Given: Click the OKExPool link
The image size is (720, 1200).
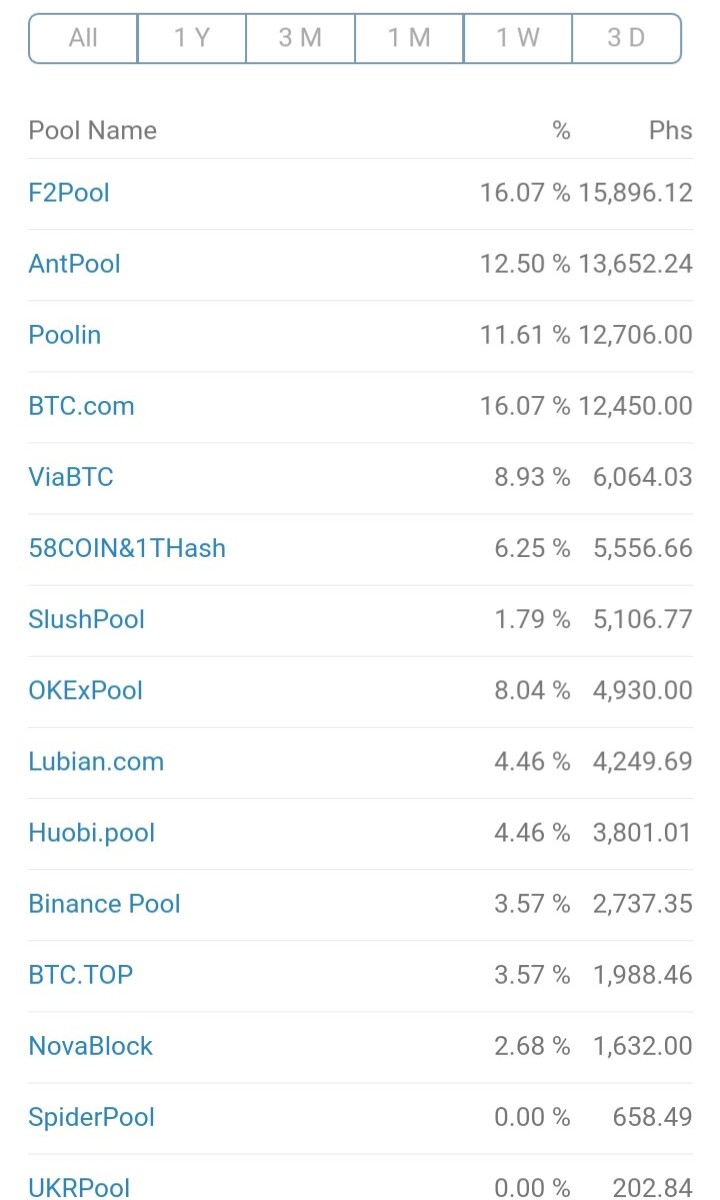Looking at the screenshot, I should point(86,690).
